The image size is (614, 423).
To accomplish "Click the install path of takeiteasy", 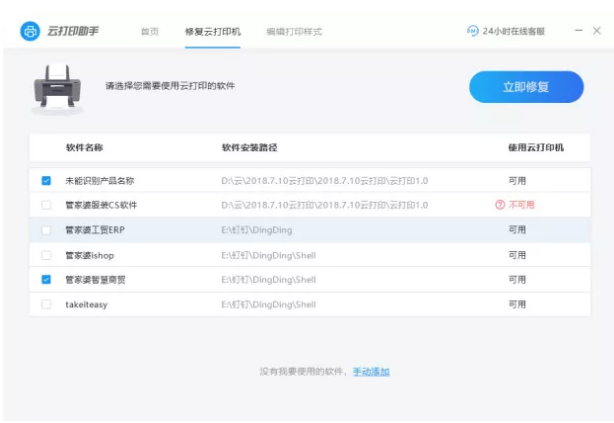I will click(269, 305).
